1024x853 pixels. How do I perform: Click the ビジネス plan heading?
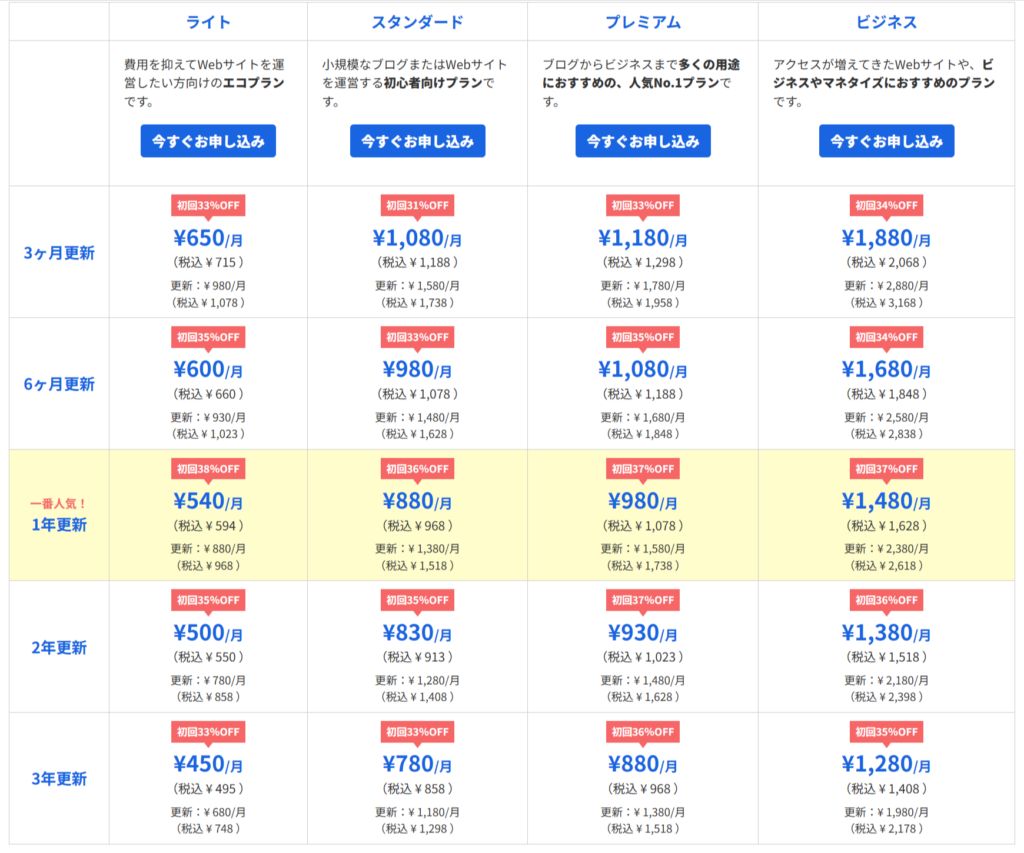pyautogui.click(x=886, y=22)
